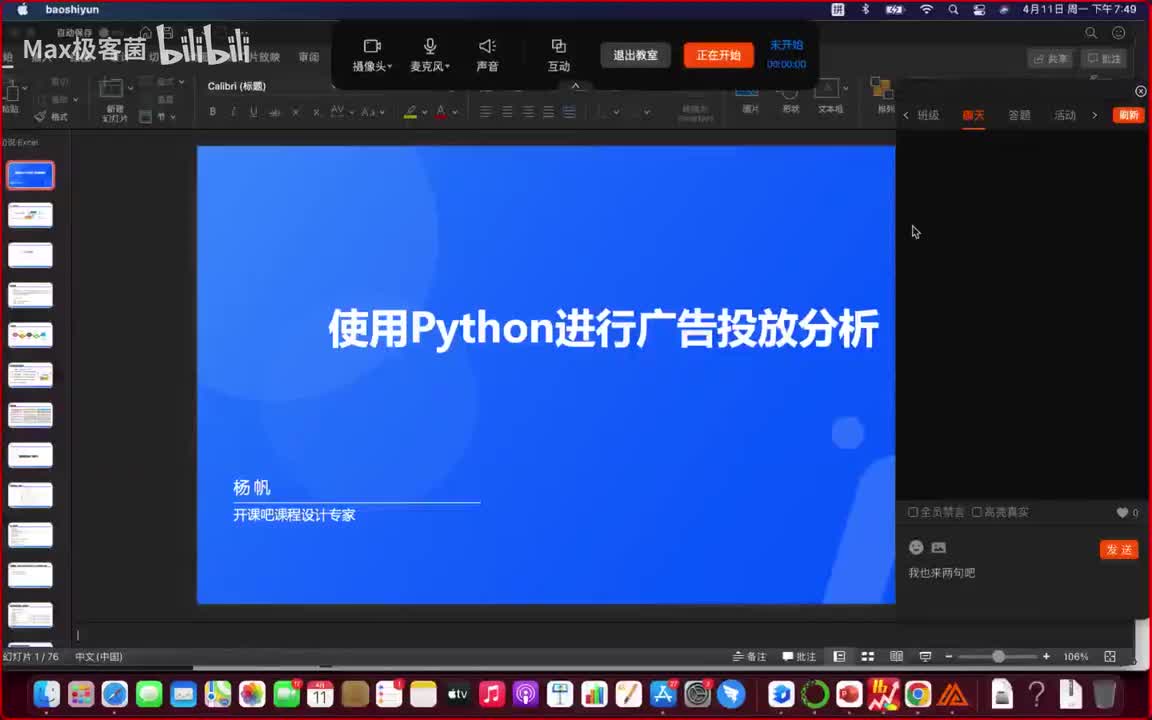Switch to normal view in status bar

839,656
